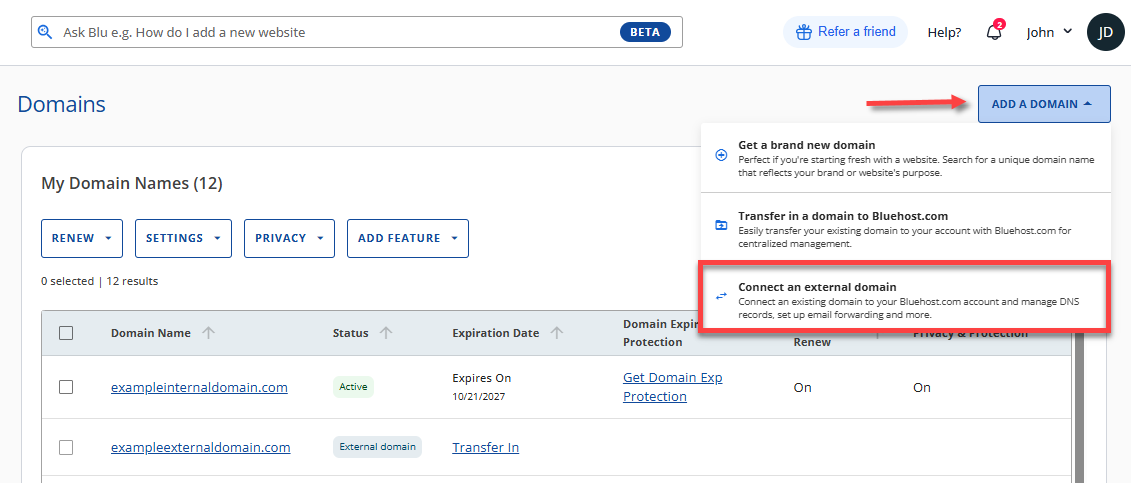The width and height of the screenshot is (1131, 483).
Task: Toggle the select-all domains checkbox
Action: click(66, 333)
